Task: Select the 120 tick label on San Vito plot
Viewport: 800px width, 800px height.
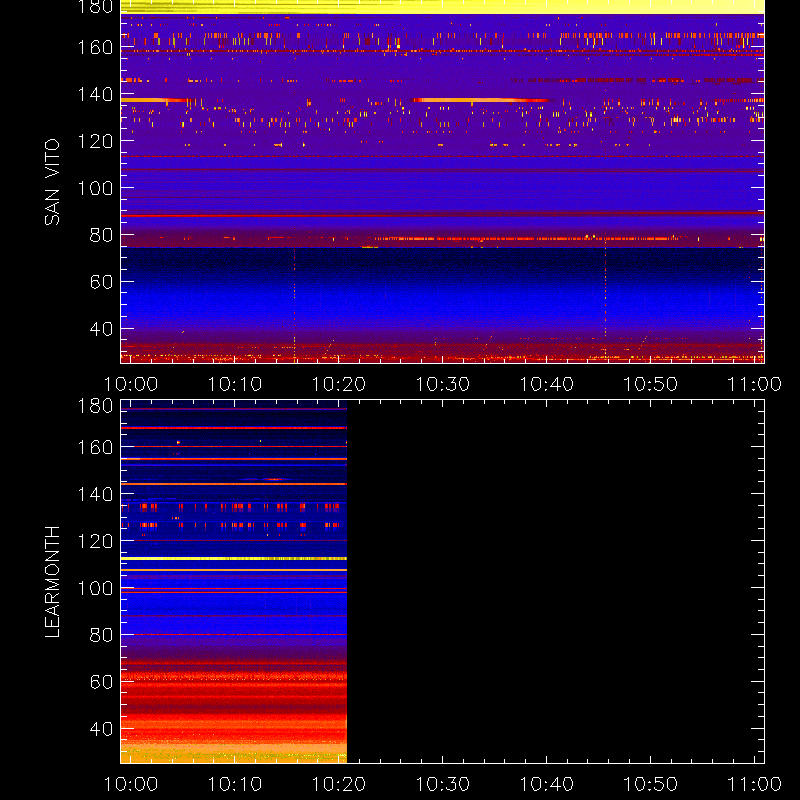Action: tap(95, 141)
